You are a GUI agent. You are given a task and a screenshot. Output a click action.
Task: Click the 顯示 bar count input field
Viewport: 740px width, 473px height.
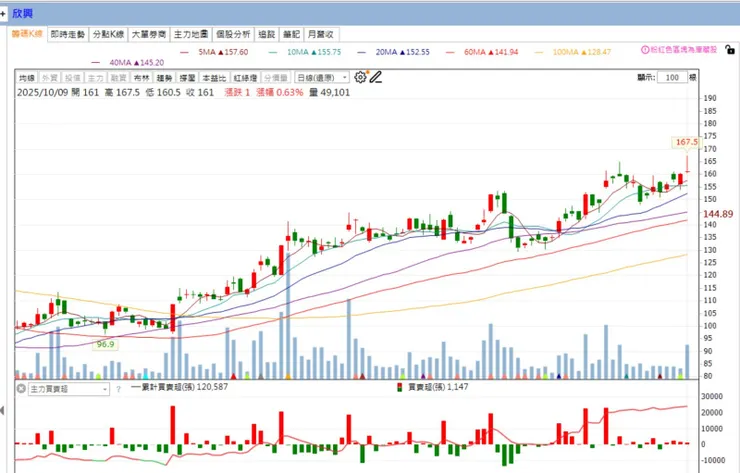672,77
